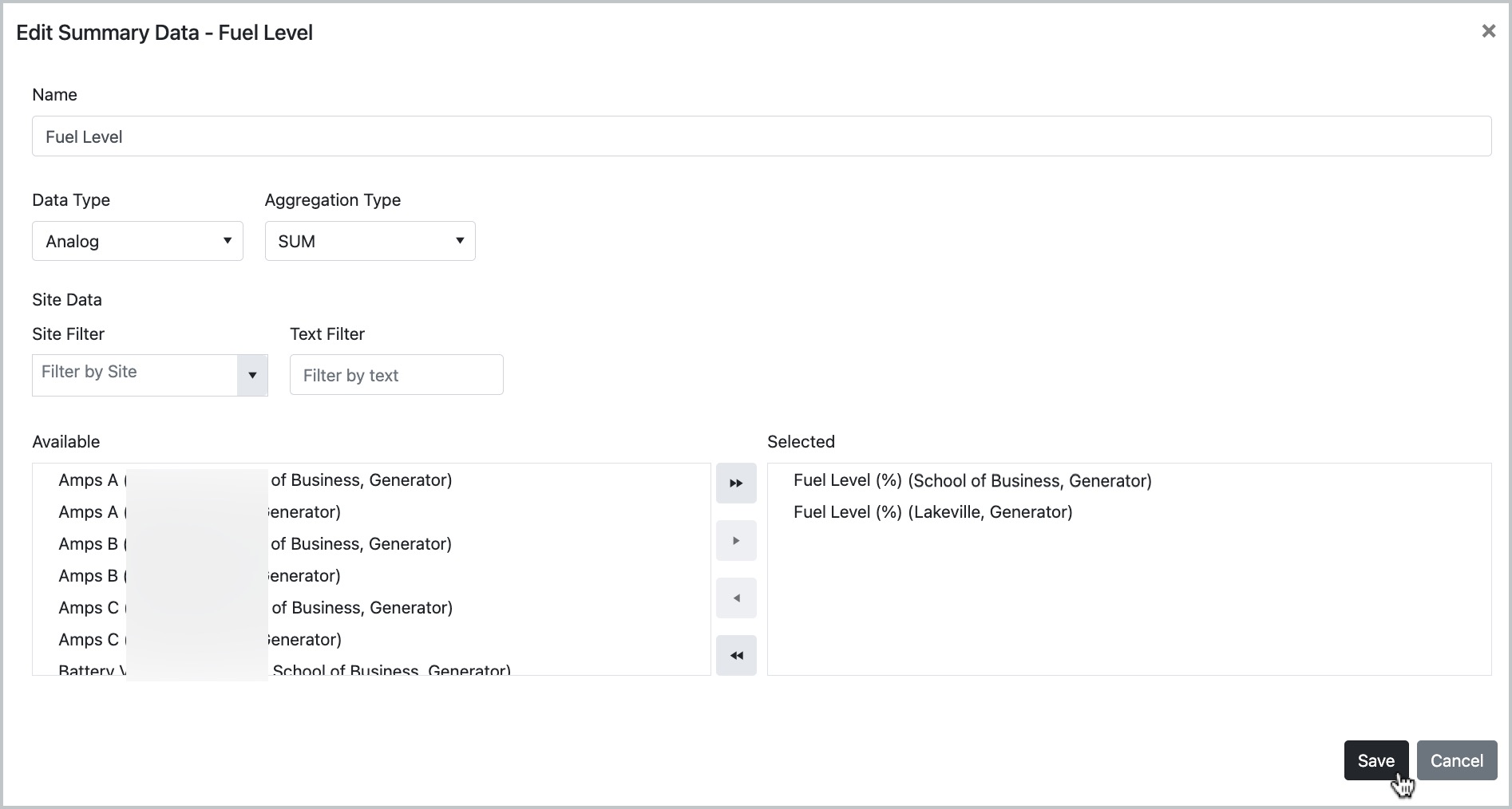Viewport: 1512px width, 809px height.
Task: Open the Data Type dropdown
Action: coord(137,241)
